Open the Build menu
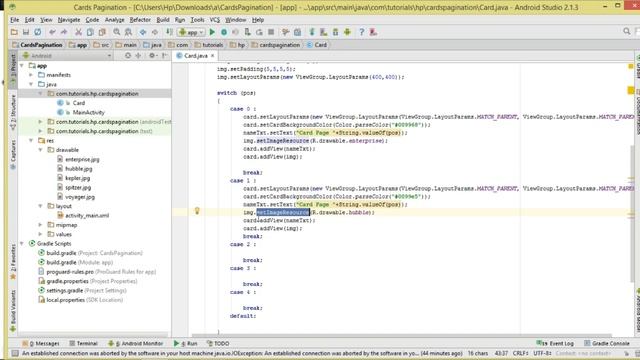The image size is (640, 360). pyautogui.click(x=163, y=20)
